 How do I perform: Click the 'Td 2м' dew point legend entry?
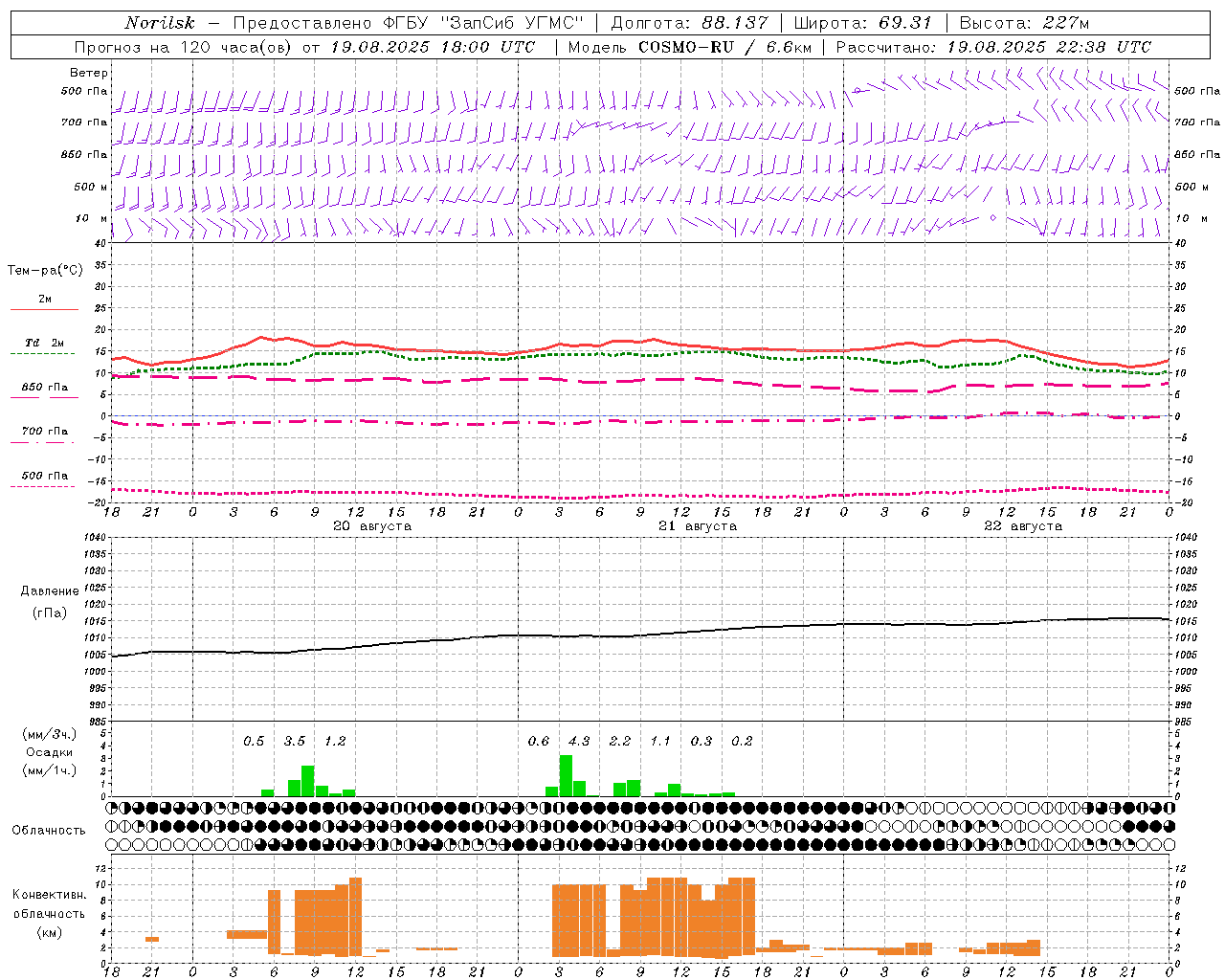point(45,343)
